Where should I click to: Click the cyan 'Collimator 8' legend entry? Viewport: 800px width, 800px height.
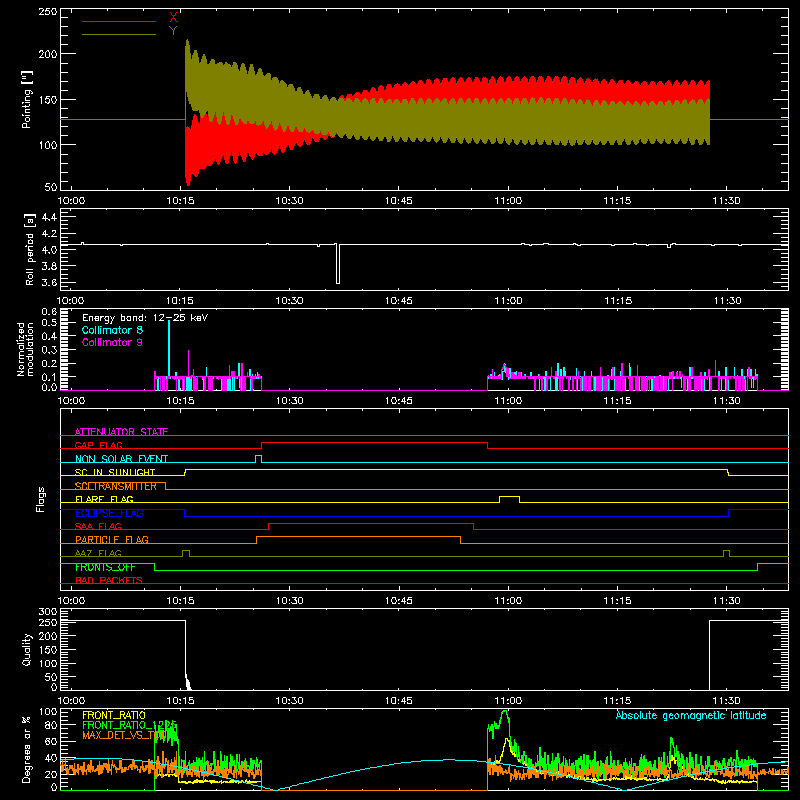pos(112,330)
